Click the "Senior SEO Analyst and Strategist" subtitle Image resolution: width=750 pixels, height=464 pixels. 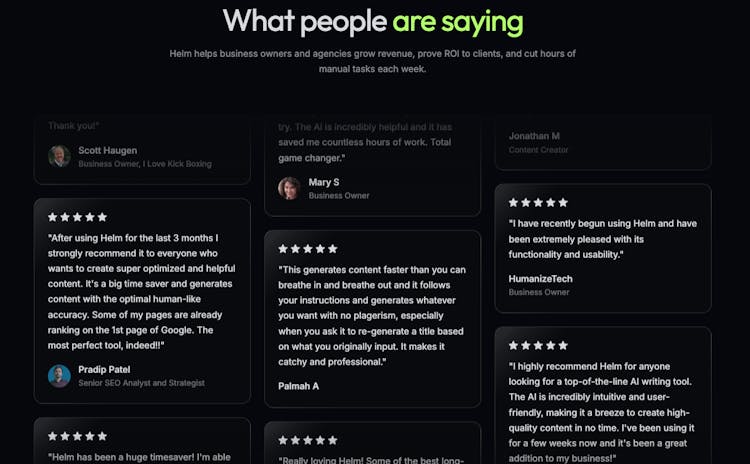142,383
